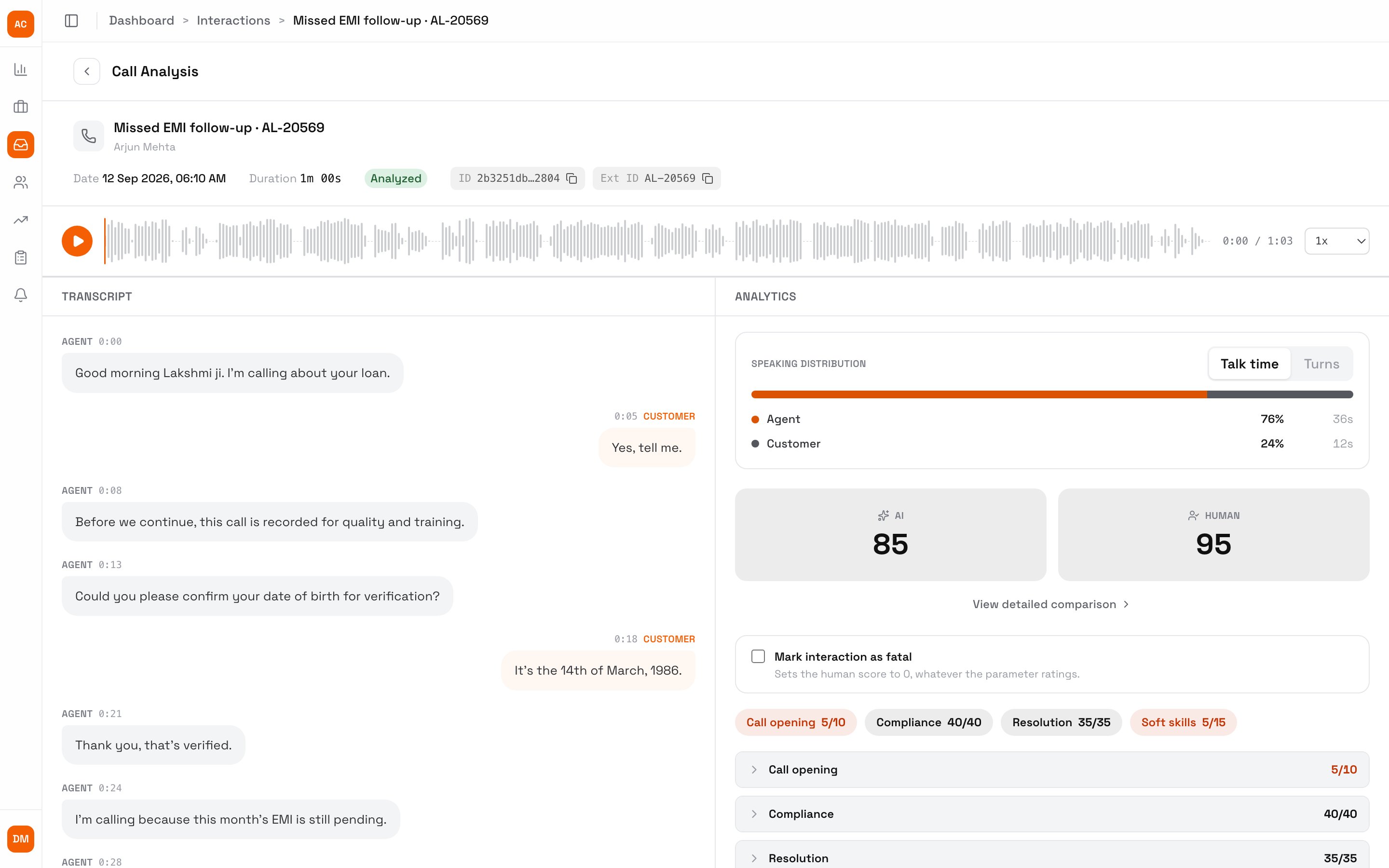Screen dimensions: 1389x868
Task: Open the notifications bell icon
Action: [21, 295]
